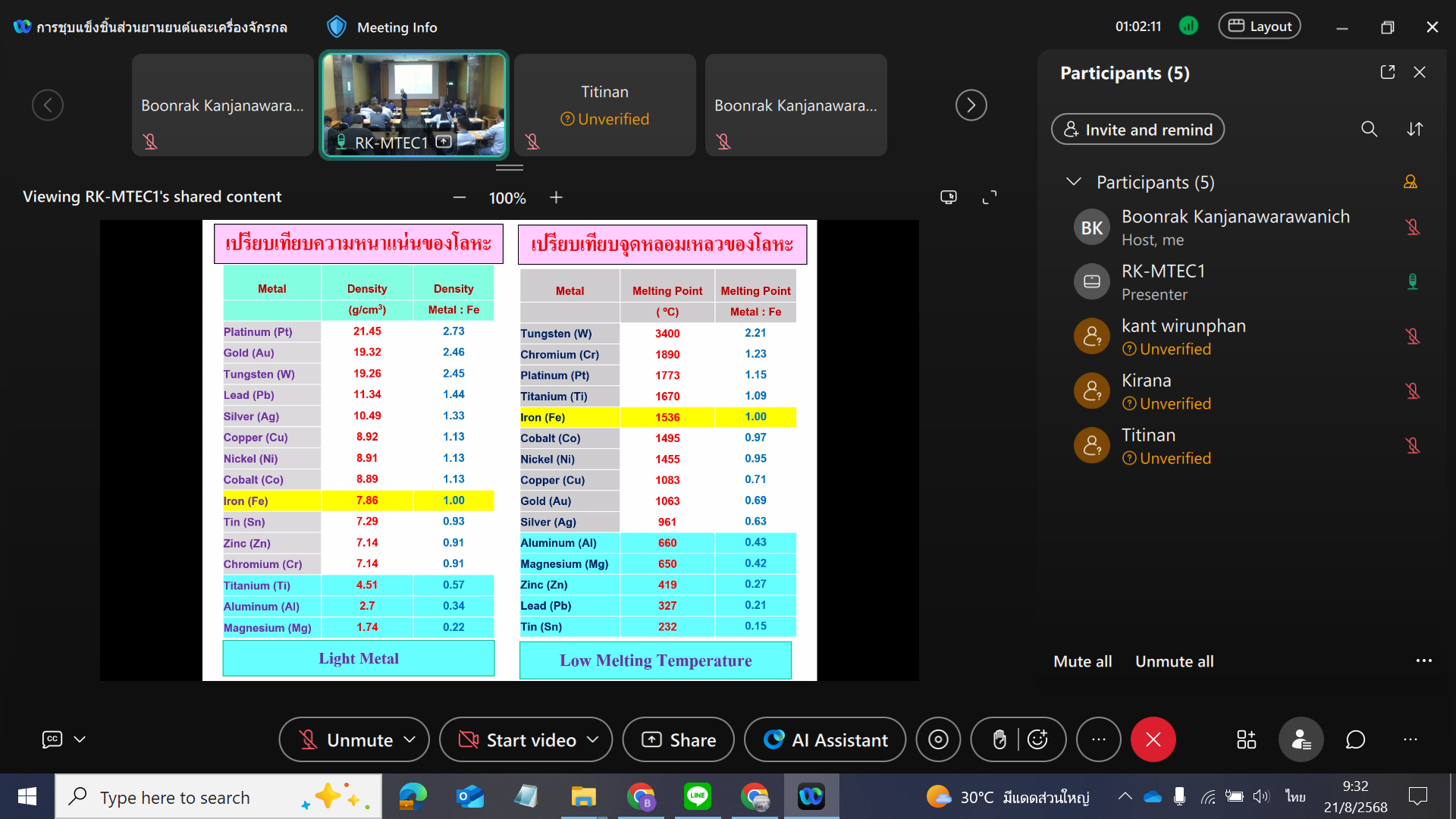Image resolution: width=1456 pixels, height=819 pixels.
Task: Go to previous video thumbnails
Action: [x=48, y=105]
